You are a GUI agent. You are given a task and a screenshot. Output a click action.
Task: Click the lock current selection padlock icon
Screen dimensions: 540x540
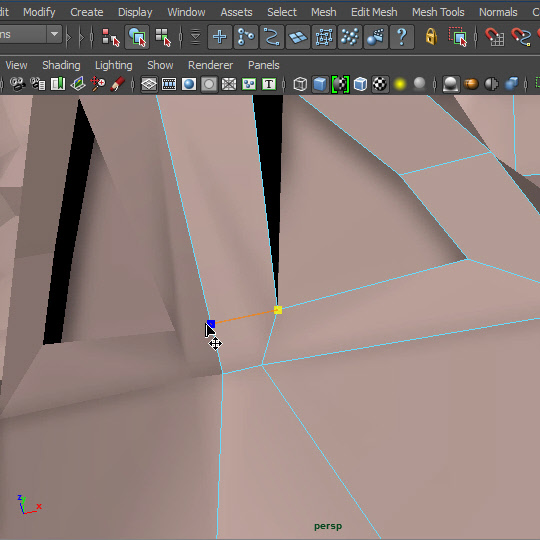coord(432,37)
